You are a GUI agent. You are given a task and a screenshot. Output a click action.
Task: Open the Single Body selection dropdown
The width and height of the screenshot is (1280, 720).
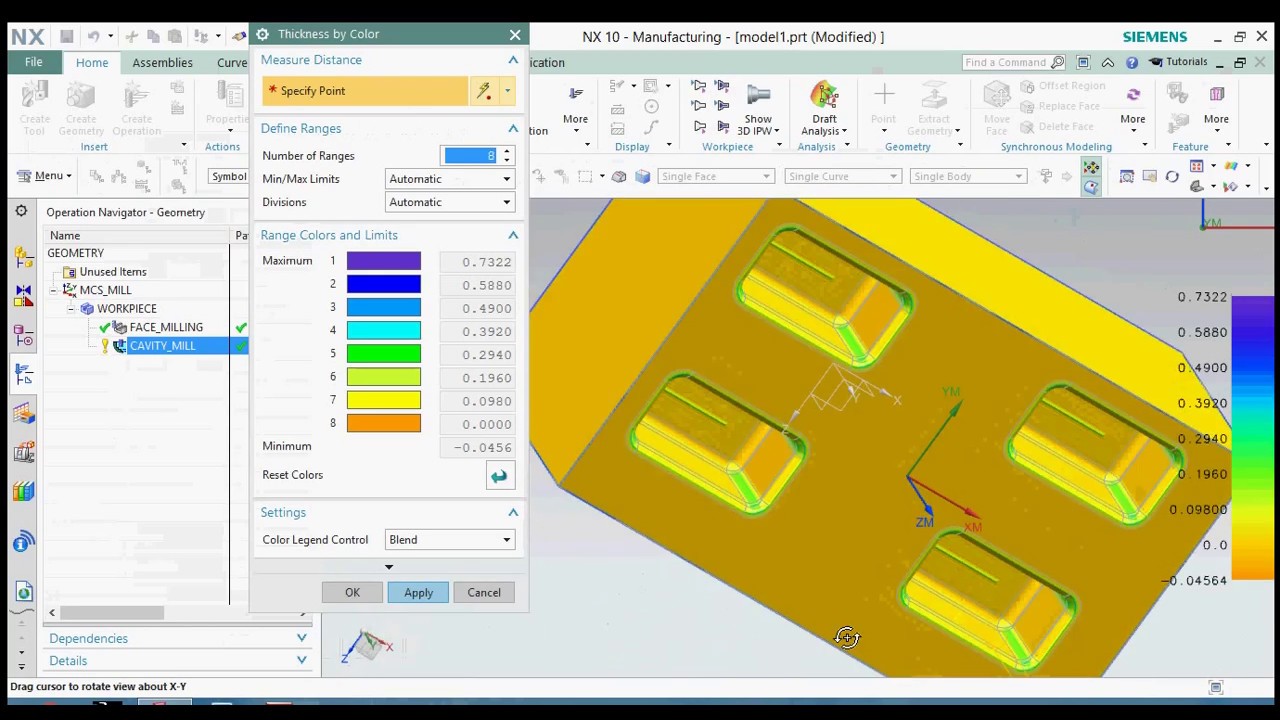[968, 177]
